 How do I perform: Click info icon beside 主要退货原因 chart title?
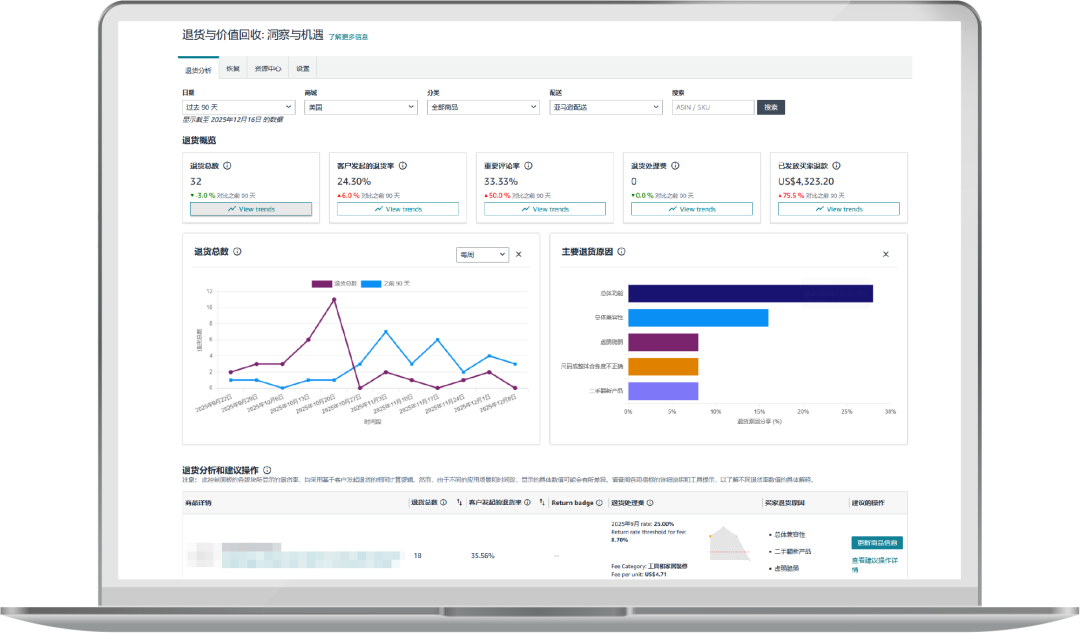point(622,253)
